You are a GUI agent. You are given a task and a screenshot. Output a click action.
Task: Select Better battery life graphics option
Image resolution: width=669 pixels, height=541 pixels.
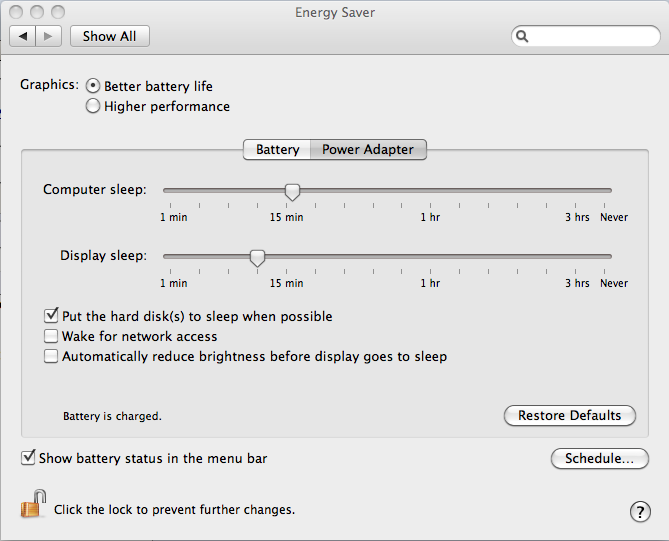coord(93,86)
